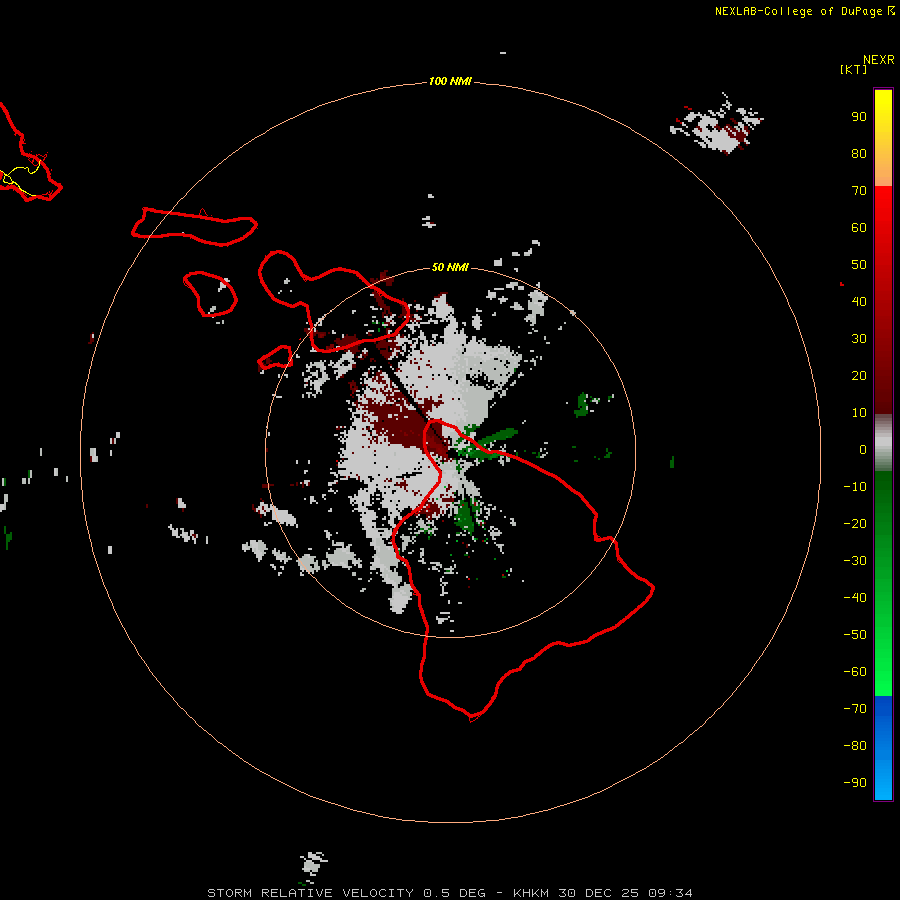Click the 60 value on velocity scale
This screenshot has height=900, width=900.
859,228
